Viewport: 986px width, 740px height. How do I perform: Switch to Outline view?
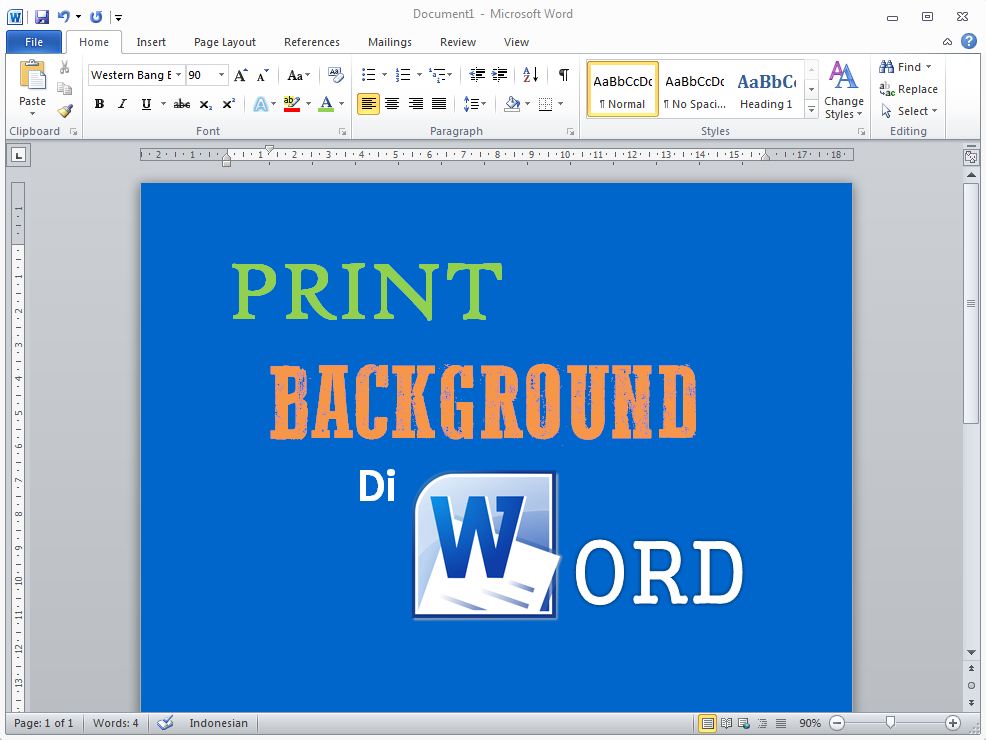[762, 724]
